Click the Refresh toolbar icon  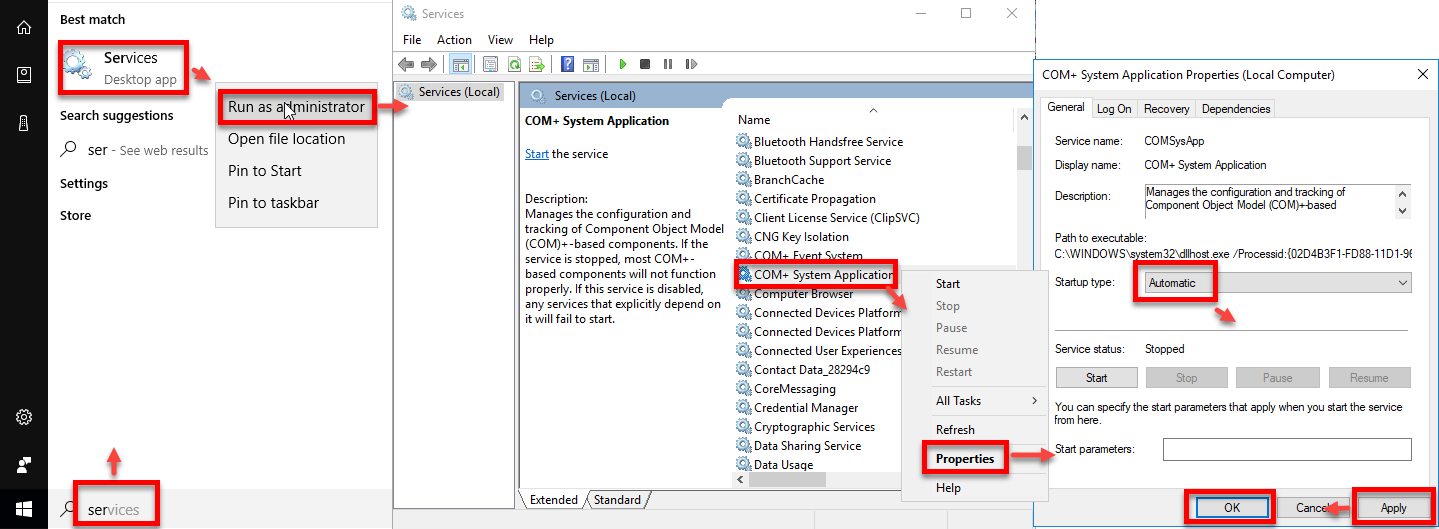pyautogui.click(x=514, y=64)
